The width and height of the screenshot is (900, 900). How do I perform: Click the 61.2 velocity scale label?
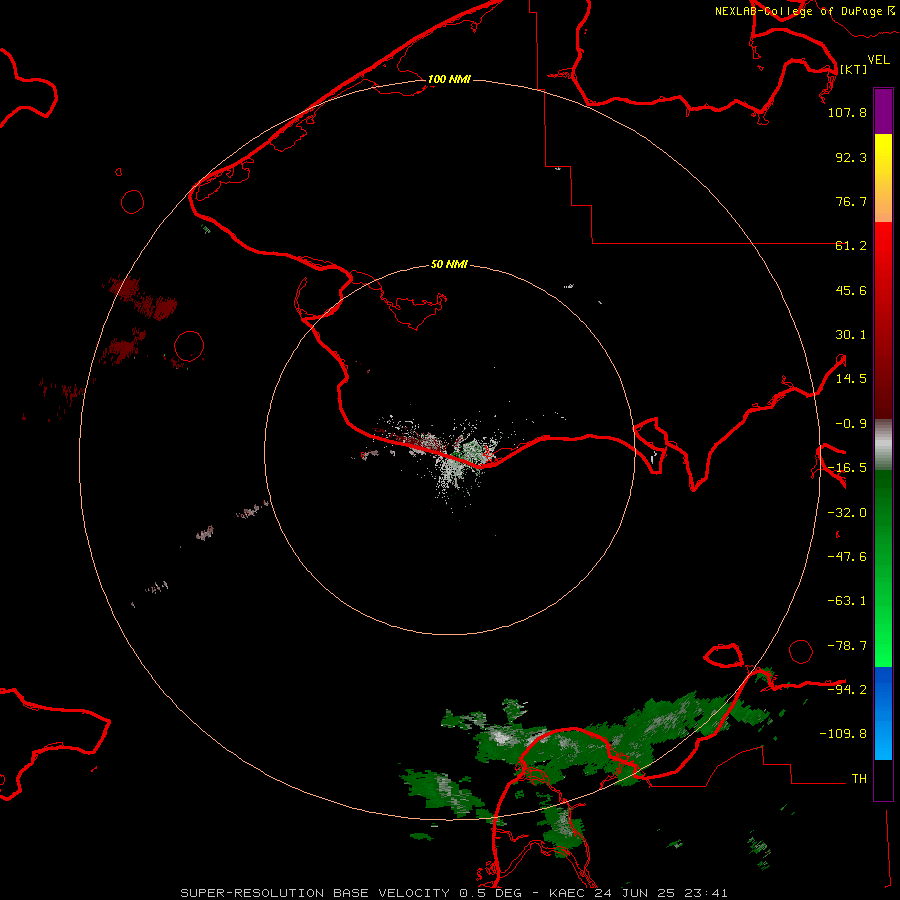pyautogui.click(x=851, y=246)
